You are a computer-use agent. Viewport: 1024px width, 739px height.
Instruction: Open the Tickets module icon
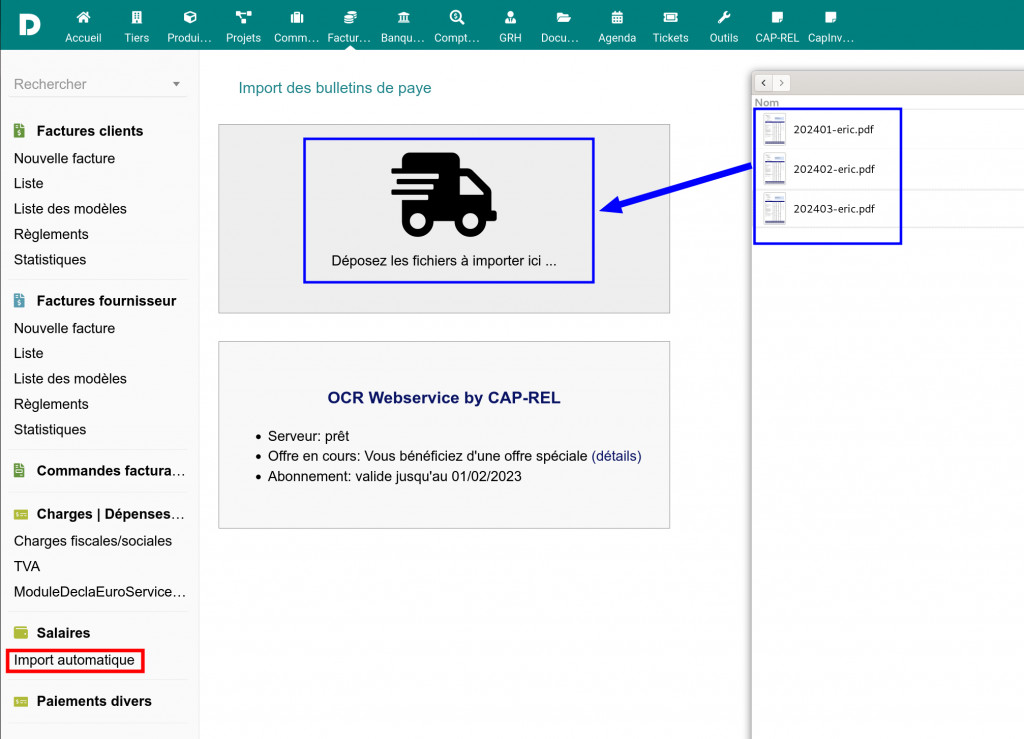coord(670,18)
